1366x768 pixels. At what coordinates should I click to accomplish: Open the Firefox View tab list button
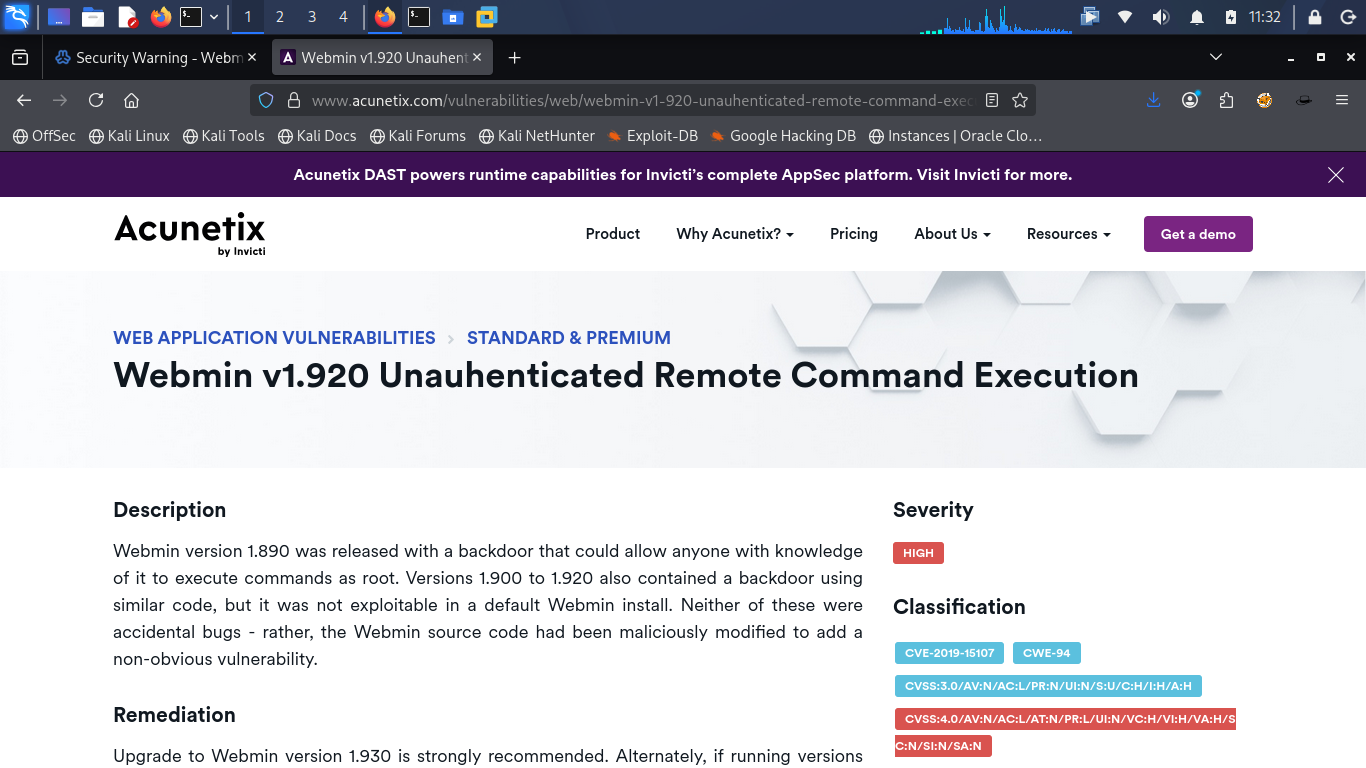click(x=20, y=58)
